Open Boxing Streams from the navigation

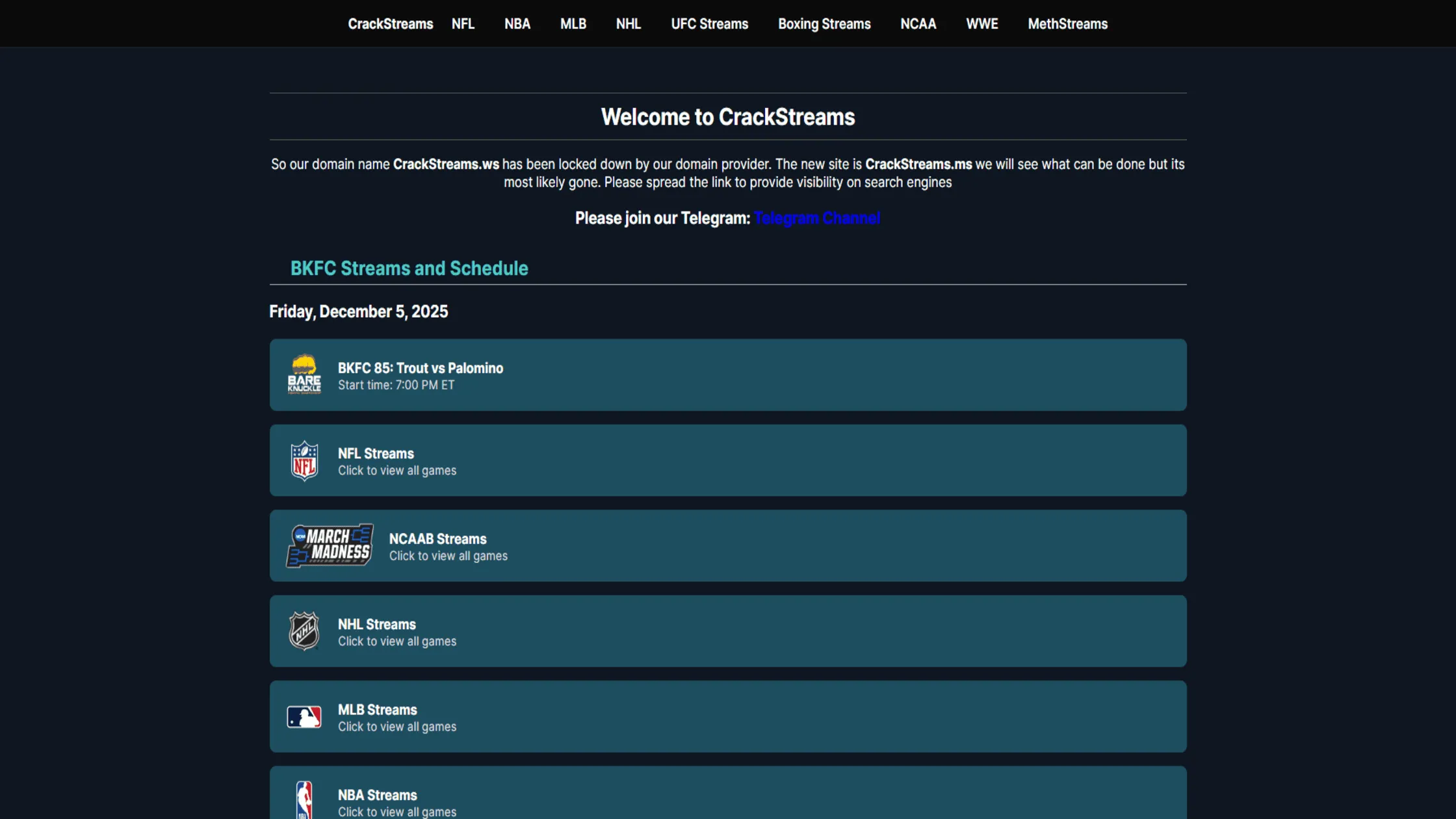click(x=824, y=23)
